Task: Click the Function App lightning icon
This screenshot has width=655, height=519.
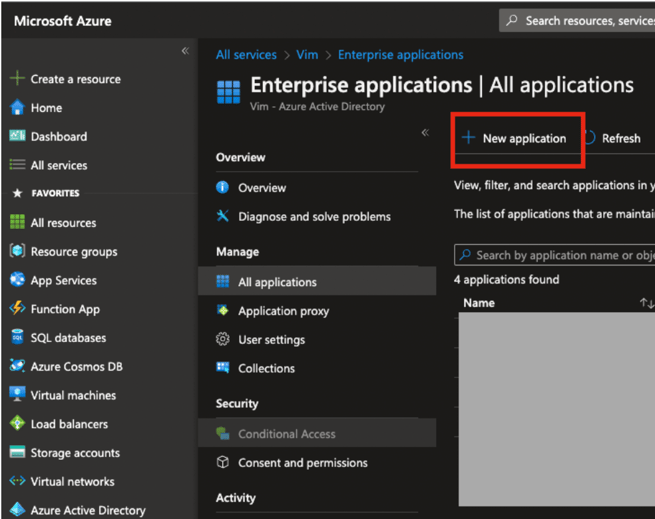Action: click(17, 310)
